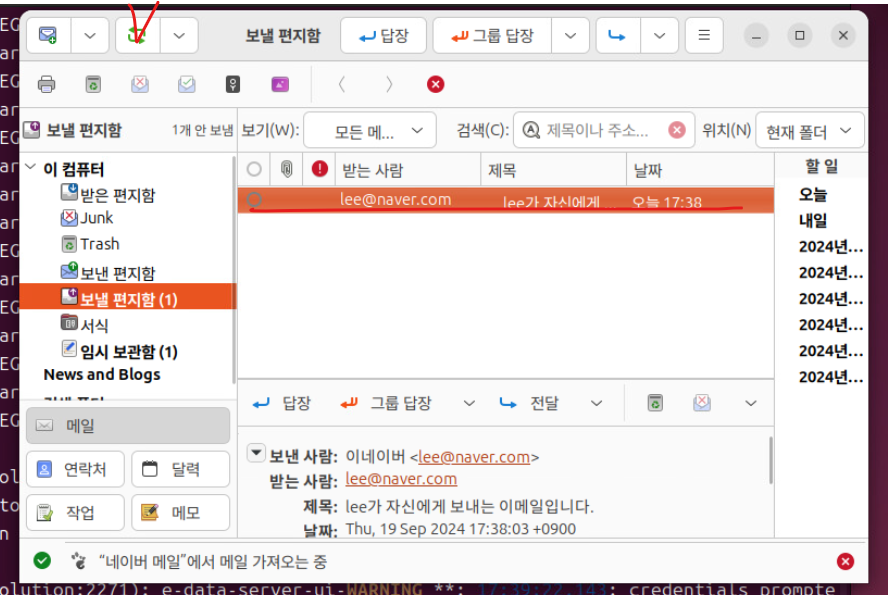This screenshot has width=888, height=595.
Task: Open the new-item dropdown arrow beside compose
Action: point(90,36)
